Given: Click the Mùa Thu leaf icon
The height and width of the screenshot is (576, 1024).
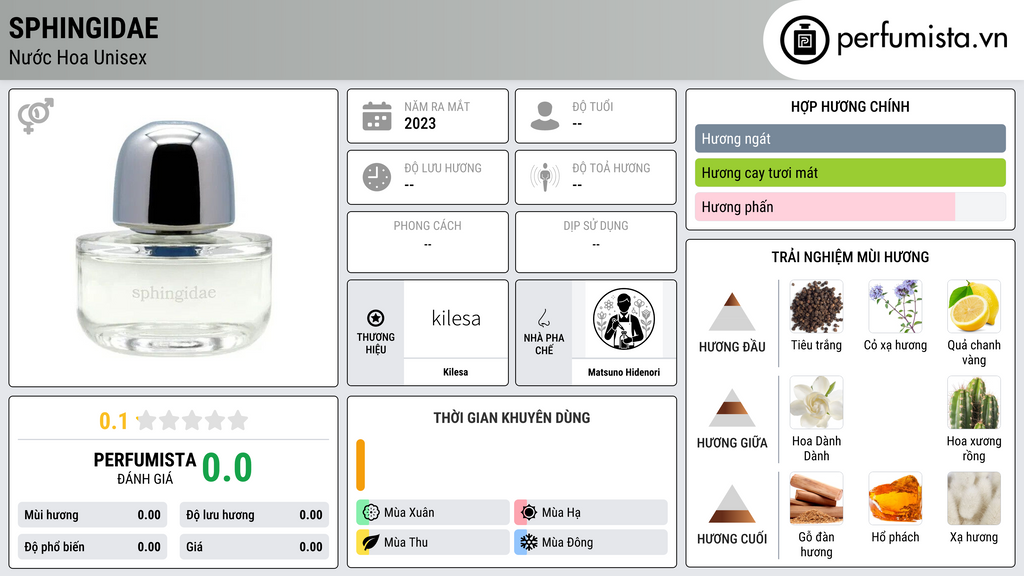Looking at the screenshot, I should click(371, 542).
